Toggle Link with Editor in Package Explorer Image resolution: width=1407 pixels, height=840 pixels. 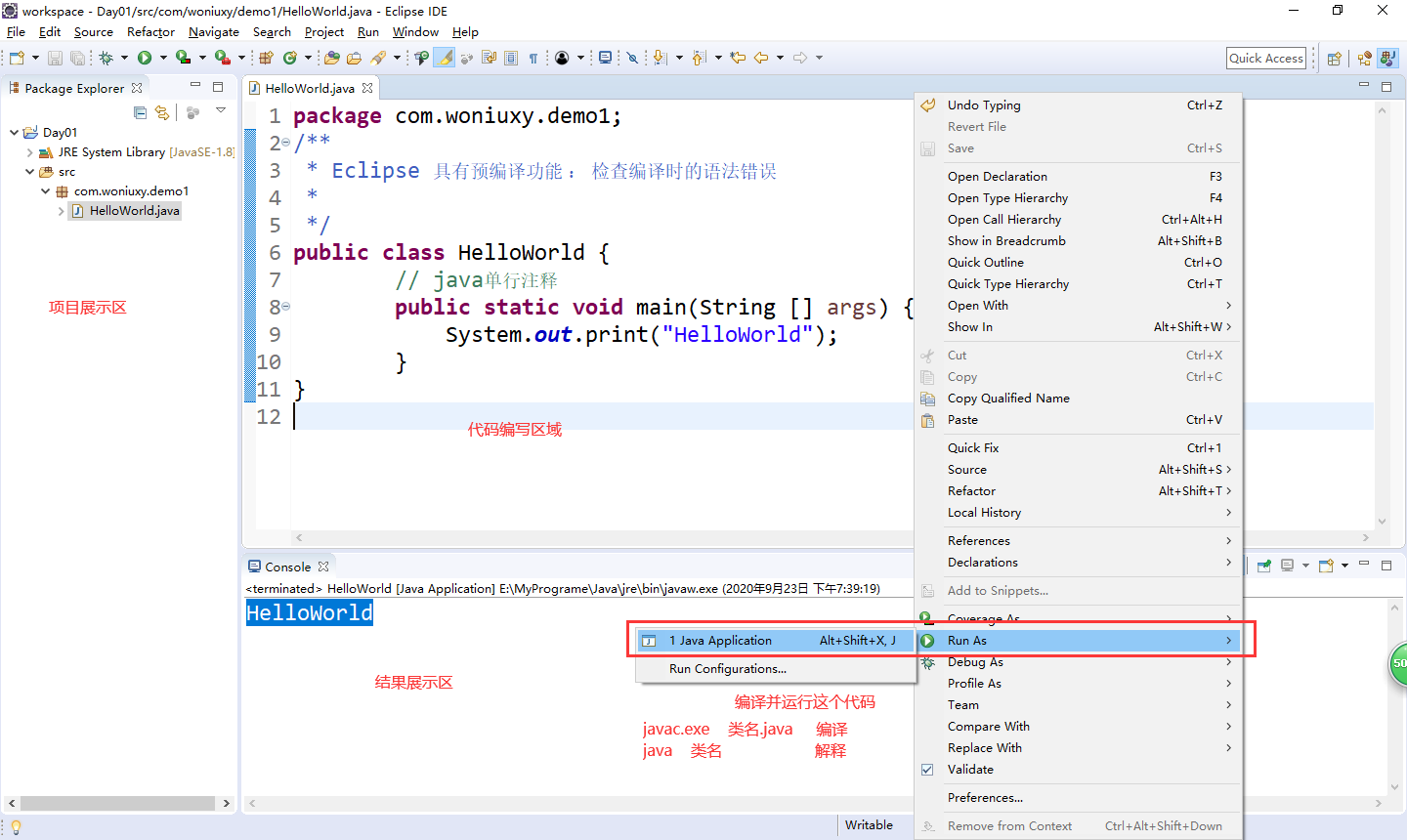click(x=162, y=112)
